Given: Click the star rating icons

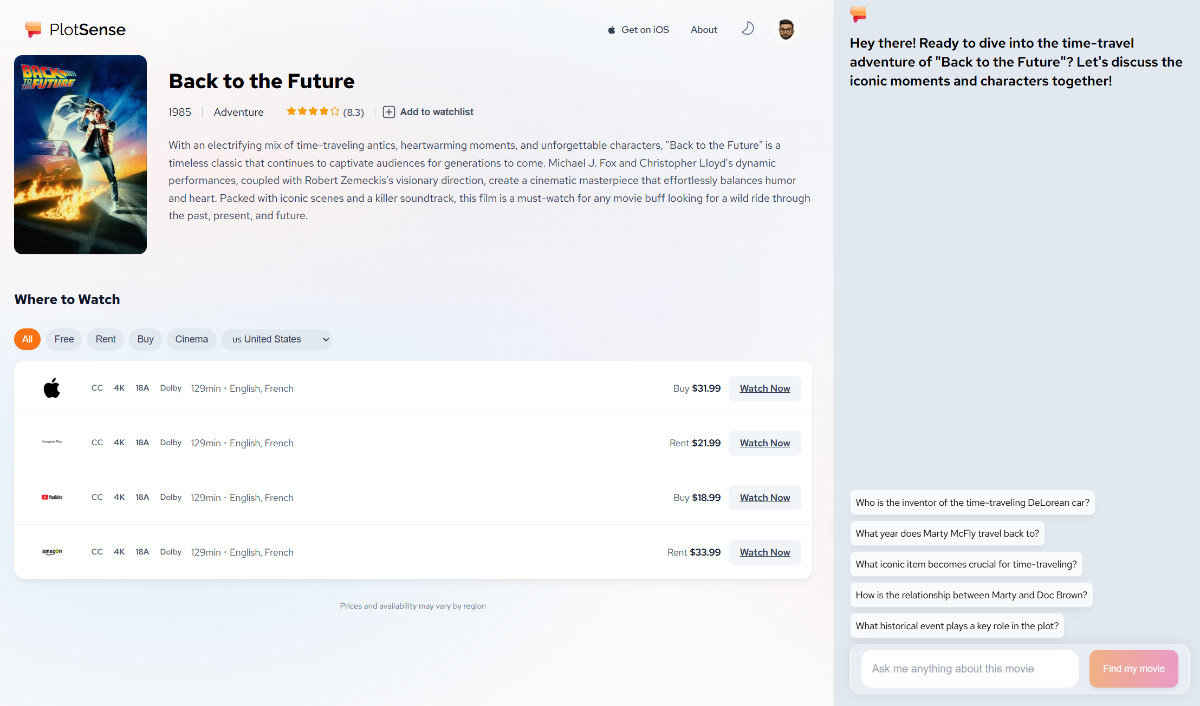Looking at the screenshot, I should click(x=312, y=112).
